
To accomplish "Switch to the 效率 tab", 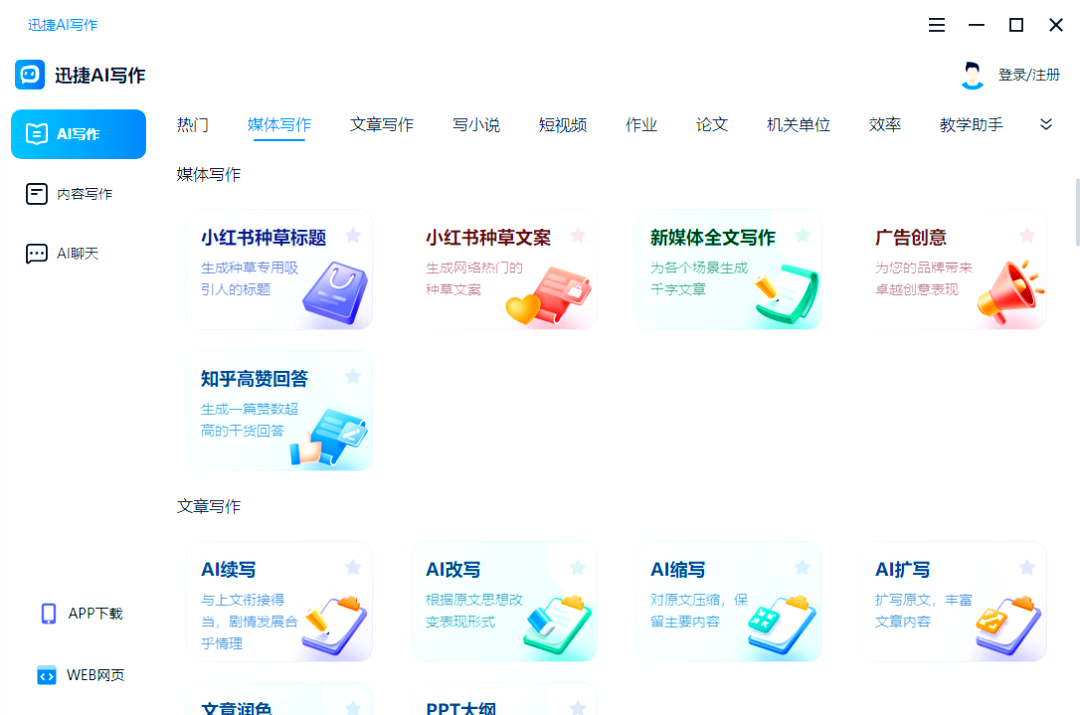I will point(885,125).
